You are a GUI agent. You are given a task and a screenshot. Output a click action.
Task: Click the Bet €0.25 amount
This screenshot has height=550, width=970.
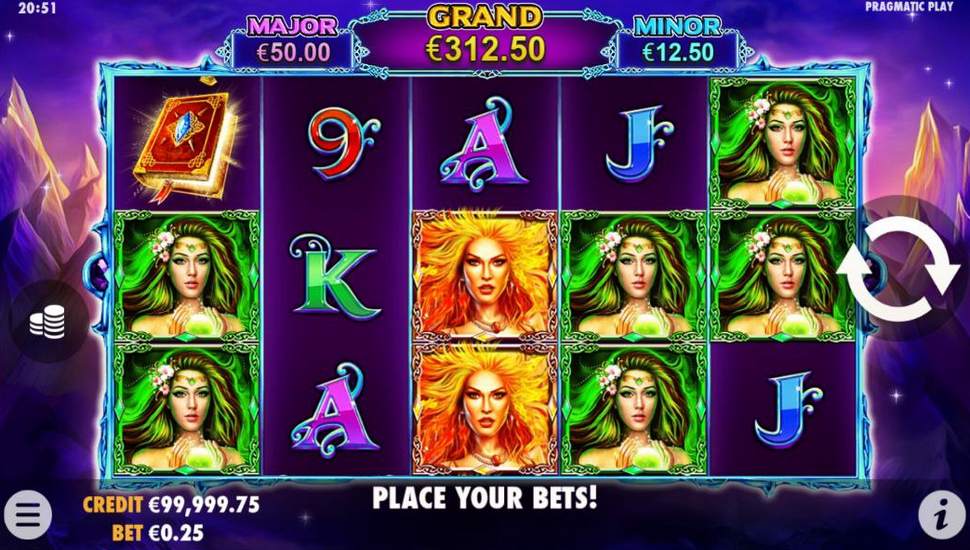click(158, 533)
